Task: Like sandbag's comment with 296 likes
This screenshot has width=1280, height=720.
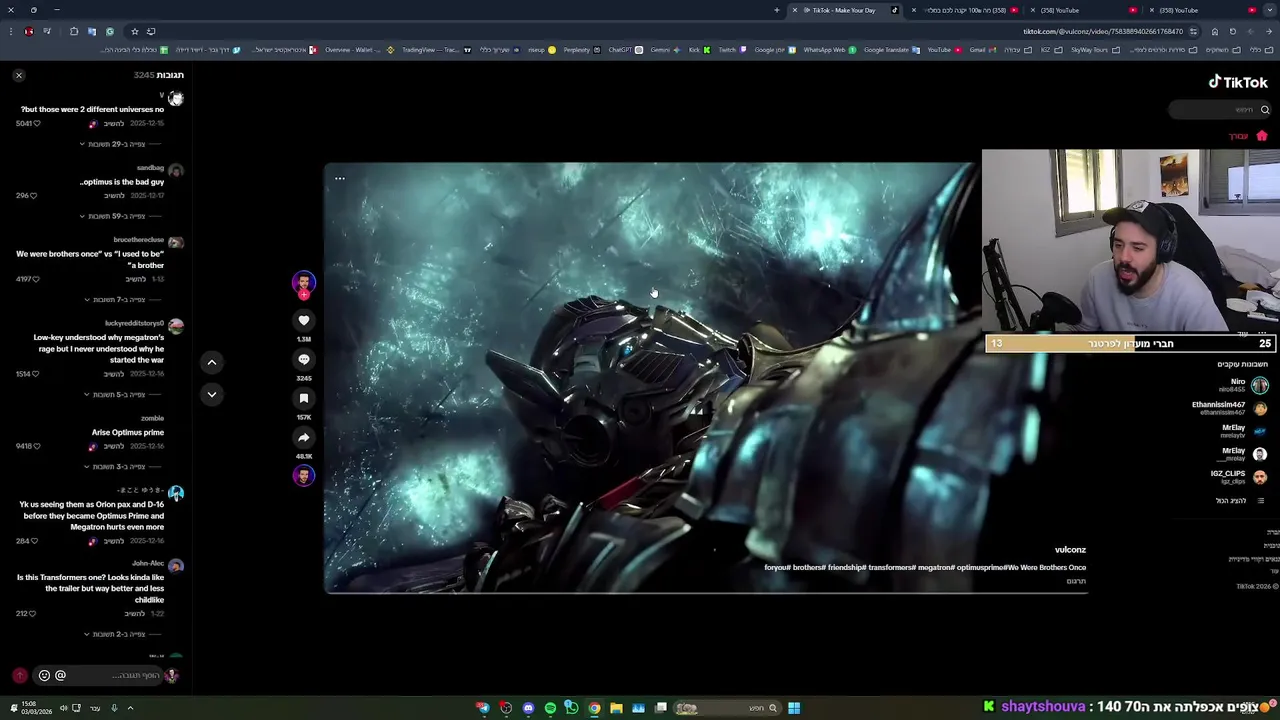Action: [x=33, y=196]
